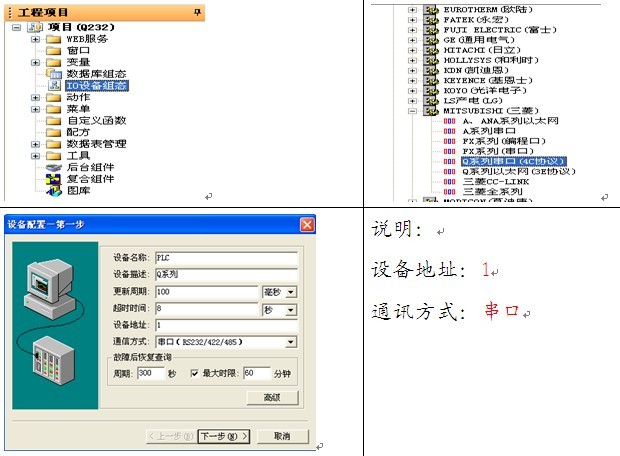Select A、ANA系列以太网 driver
Image resolution: width=620 pixels, height=456 pixels.
point(510,121)
